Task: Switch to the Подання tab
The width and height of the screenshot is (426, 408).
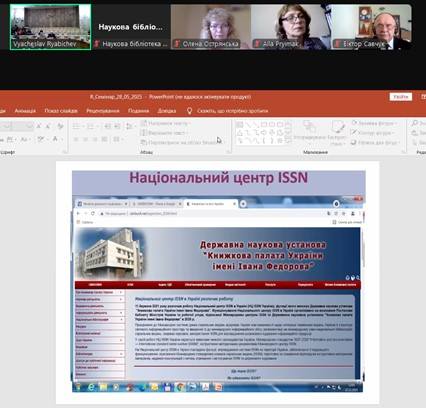Action: tap(138, 111)
